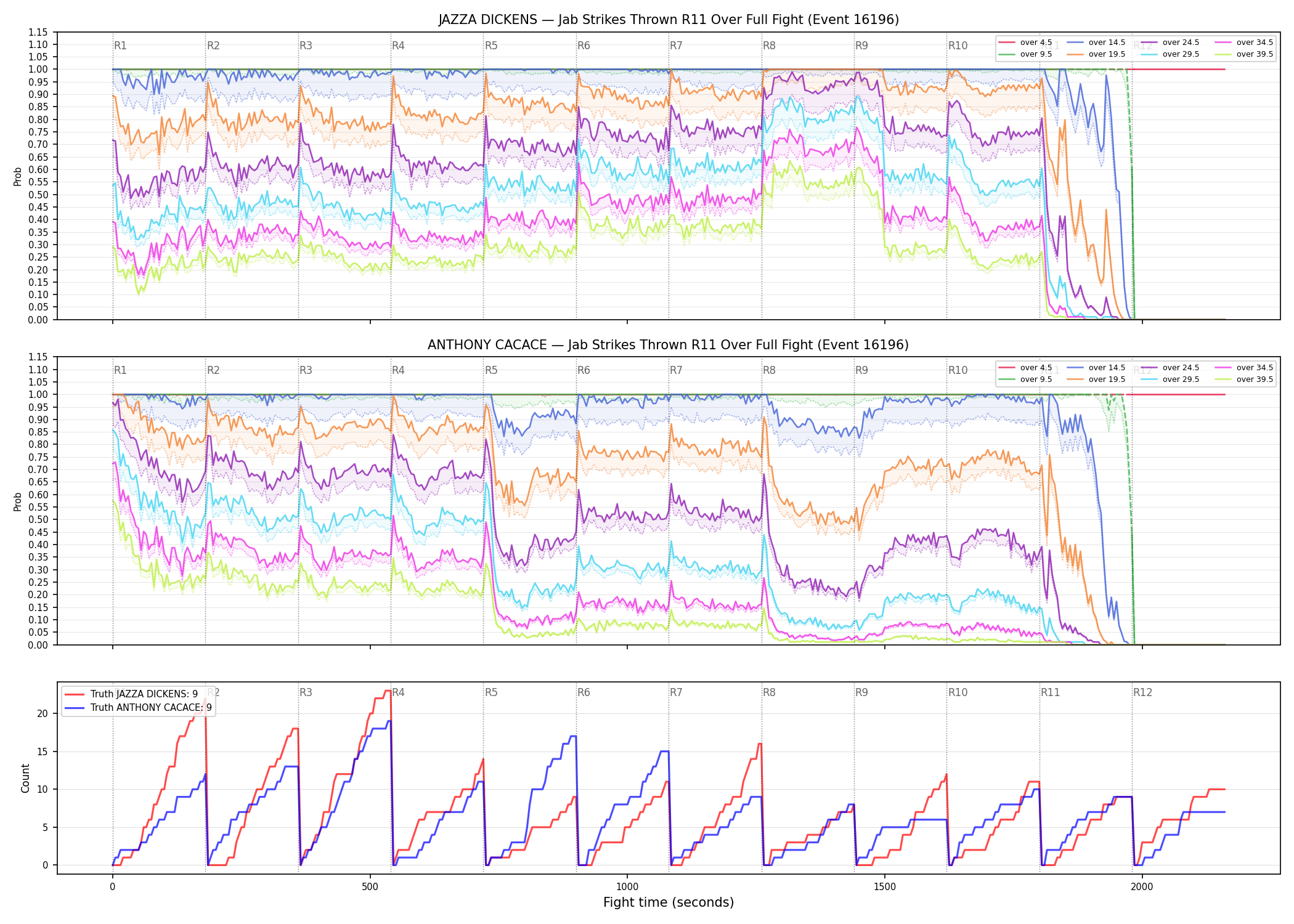Click the R12 label in the Count chart
The image size is (1294, 924).
(x=1142, y=692)
